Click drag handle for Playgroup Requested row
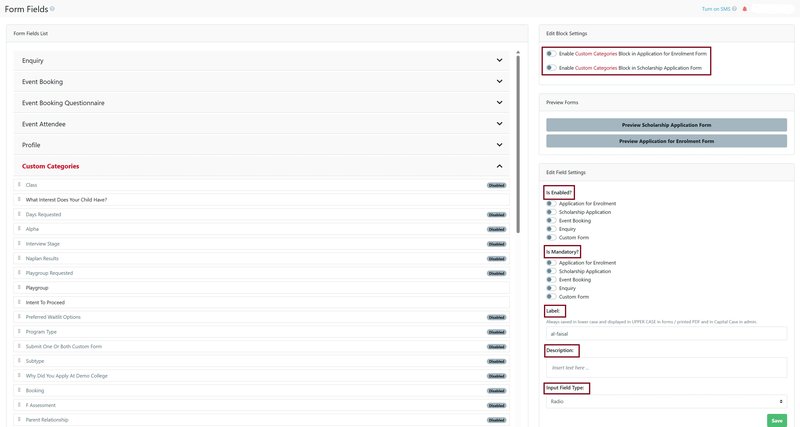Viewport: 800px width, 427px height. pyautogui.click(x=19, y=273)
